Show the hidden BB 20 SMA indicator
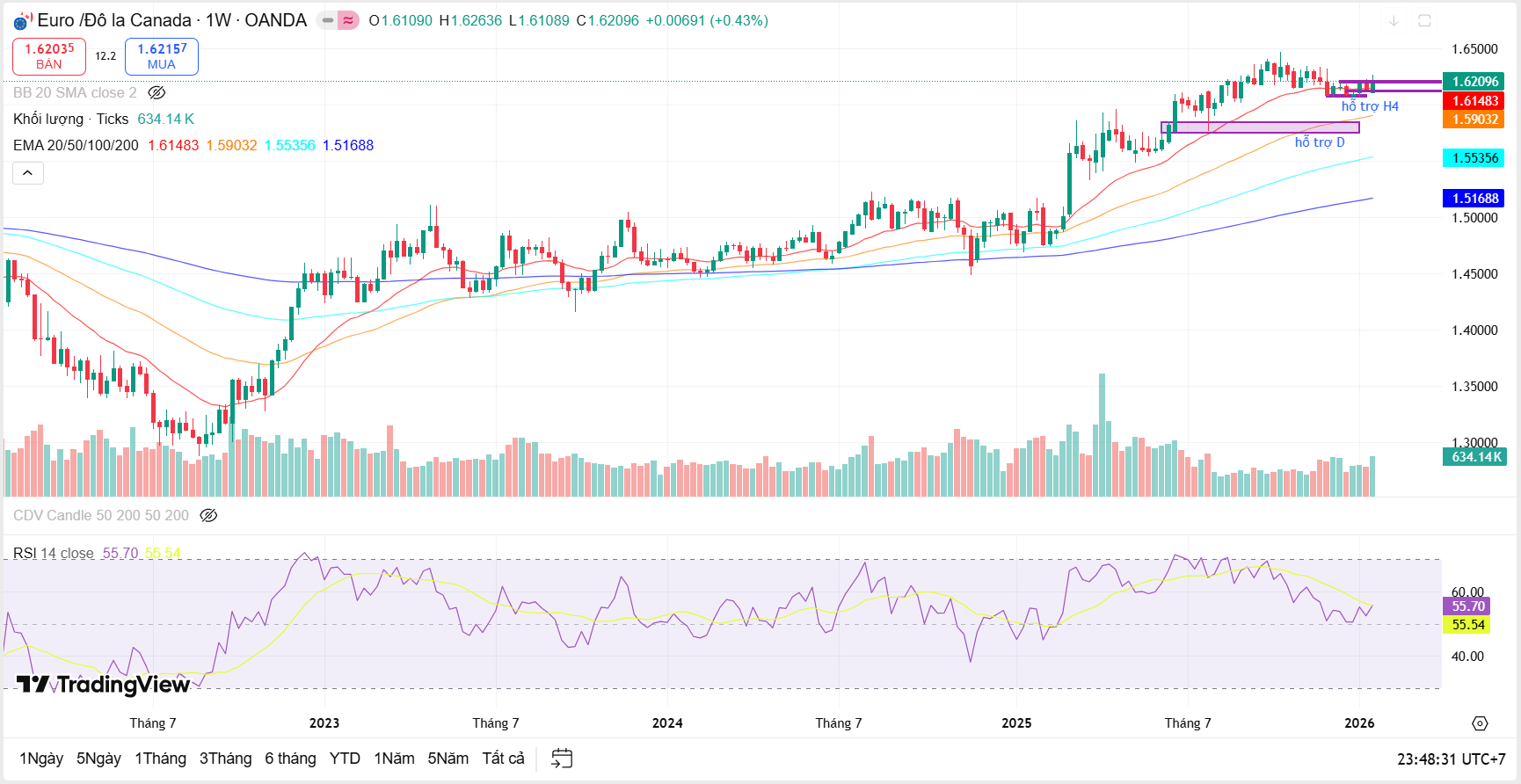The image size is (1521, 784). pos(156,92)
